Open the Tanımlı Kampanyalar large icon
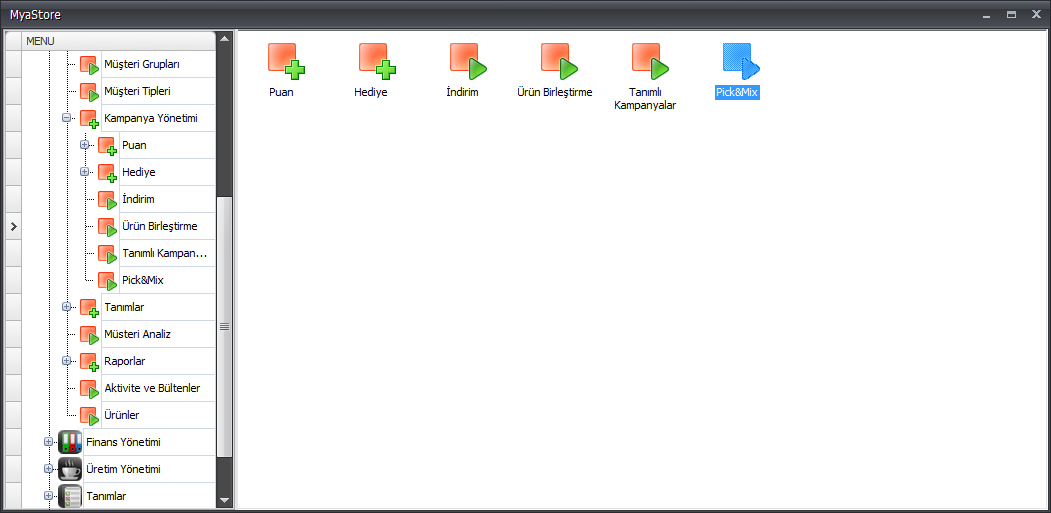1051x513 pixels. tap(649, 61)
